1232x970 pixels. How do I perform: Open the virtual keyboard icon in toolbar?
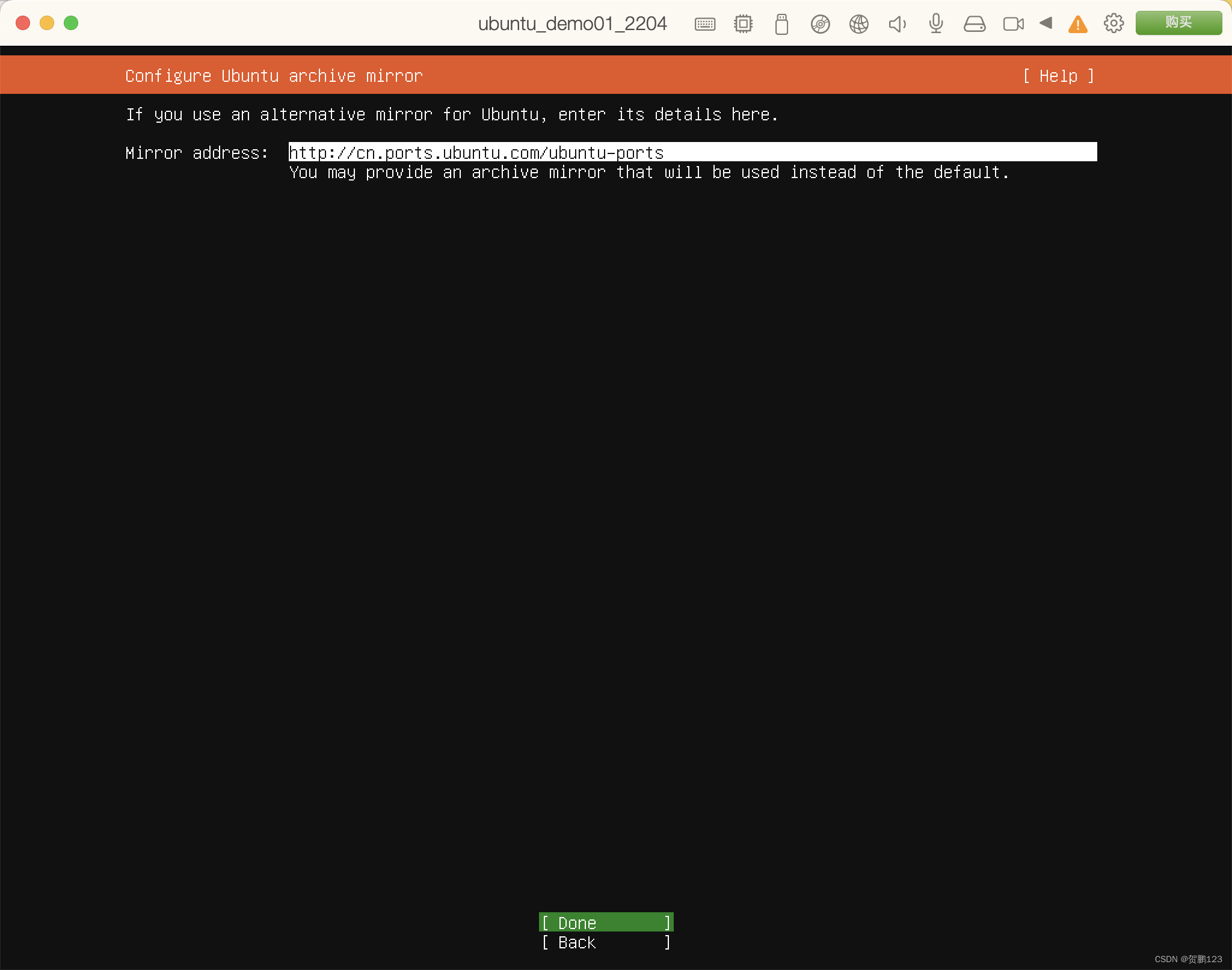(704, 23)
